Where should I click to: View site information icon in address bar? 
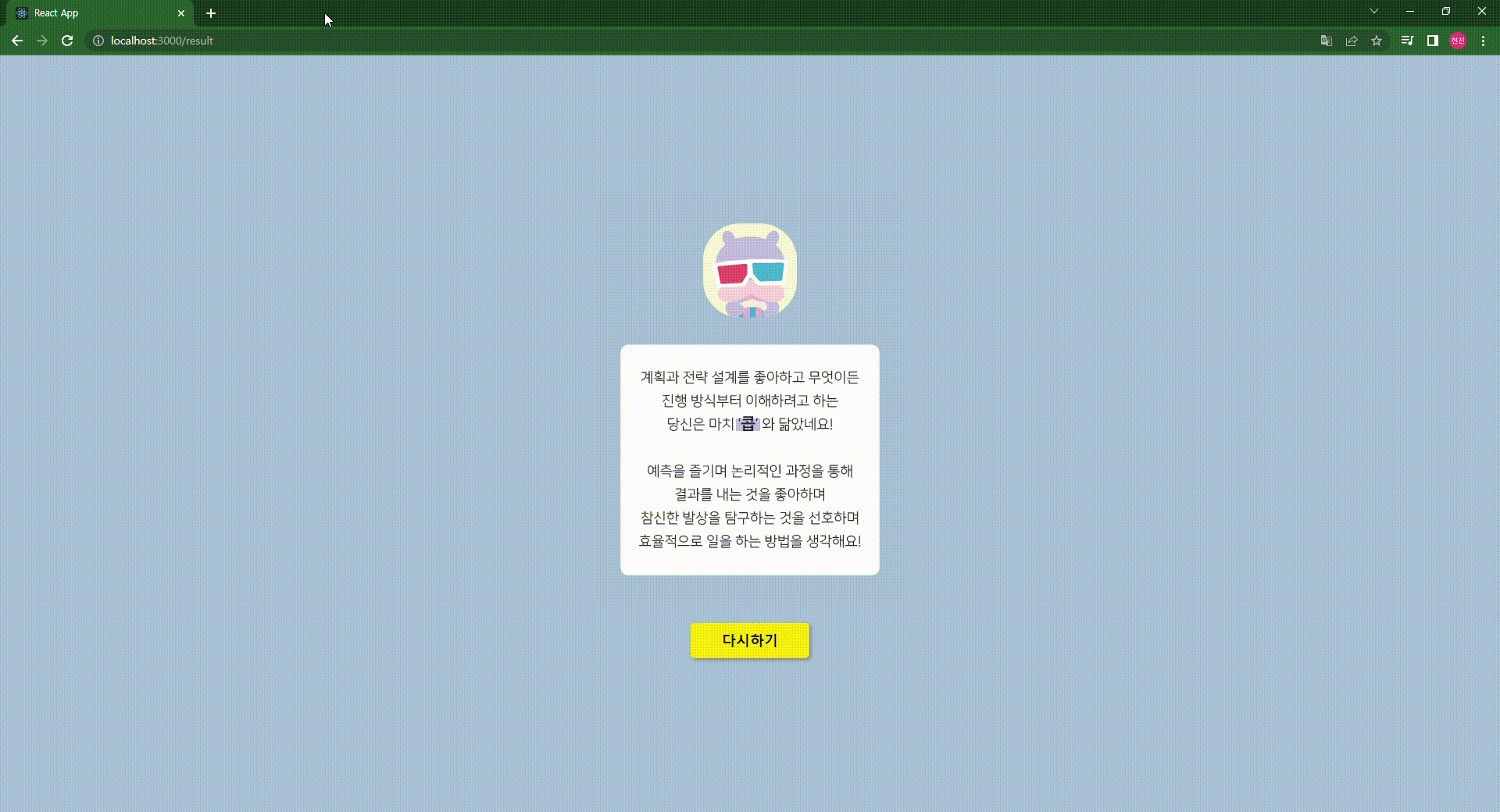point(98,41)
